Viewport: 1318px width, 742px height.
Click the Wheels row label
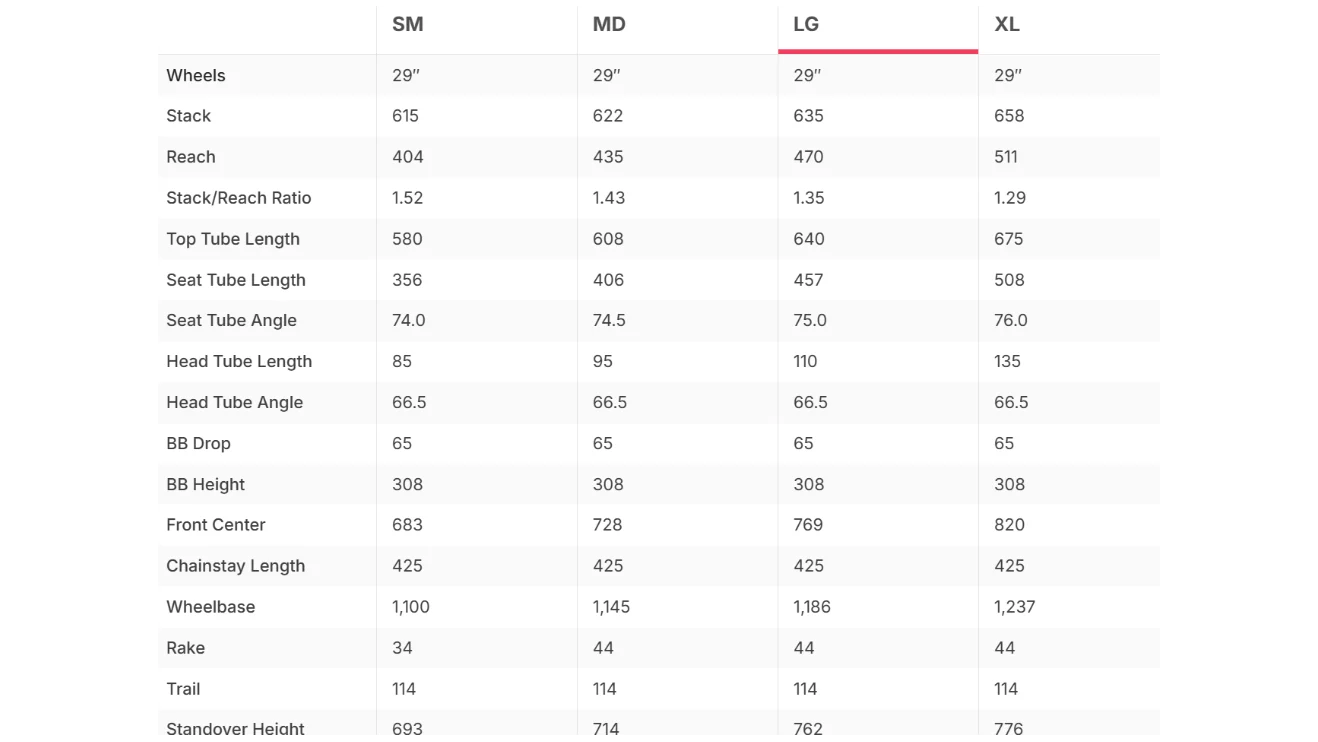tap(196, 76)
